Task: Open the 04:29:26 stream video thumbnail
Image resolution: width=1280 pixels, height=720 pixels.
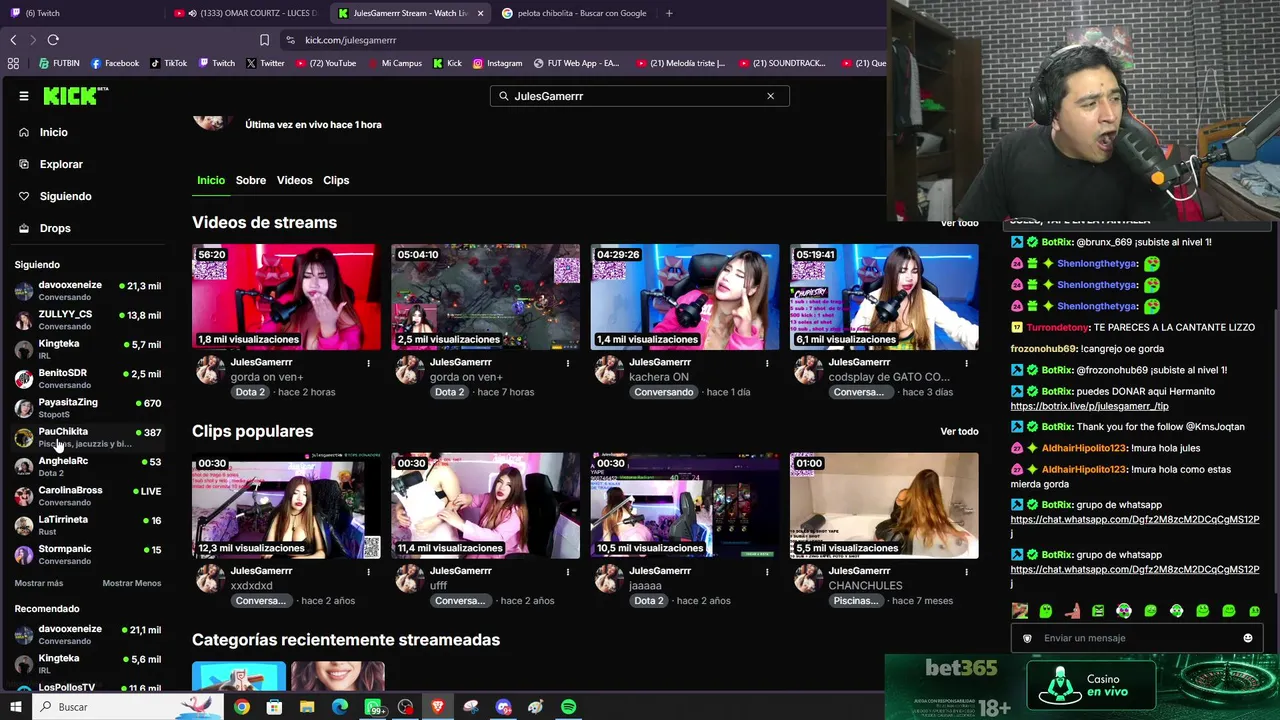Action: [x=685, y=297]
